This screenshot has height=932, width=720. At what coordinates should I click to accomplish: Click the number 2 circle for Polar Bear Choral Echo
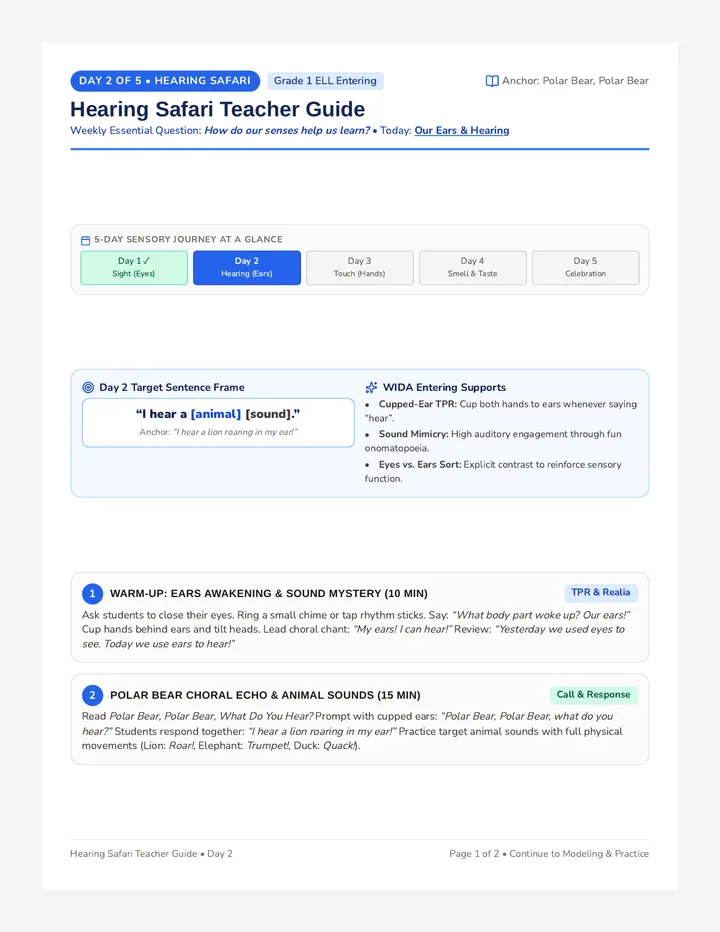pos(92,695)
